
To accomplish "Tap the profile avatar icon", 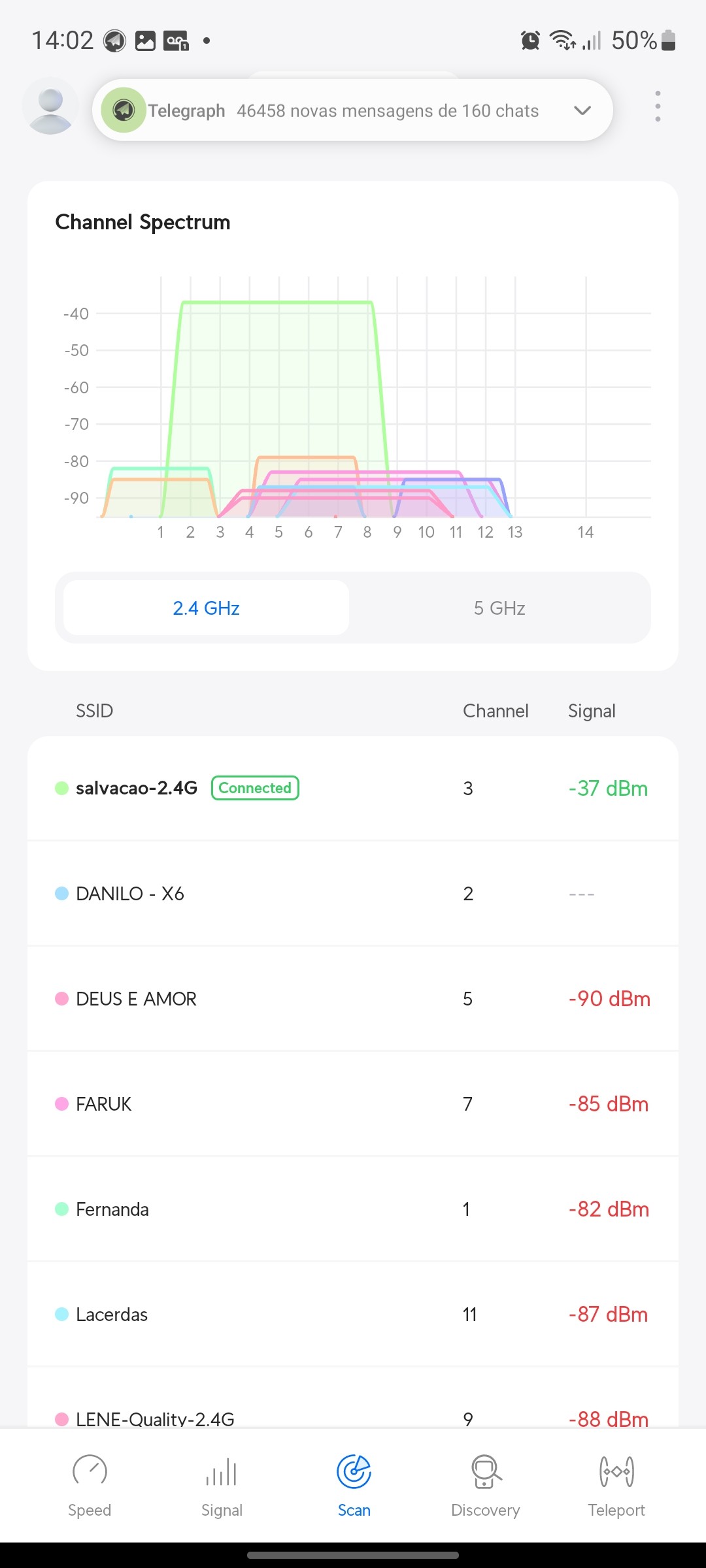I will 50,106.
